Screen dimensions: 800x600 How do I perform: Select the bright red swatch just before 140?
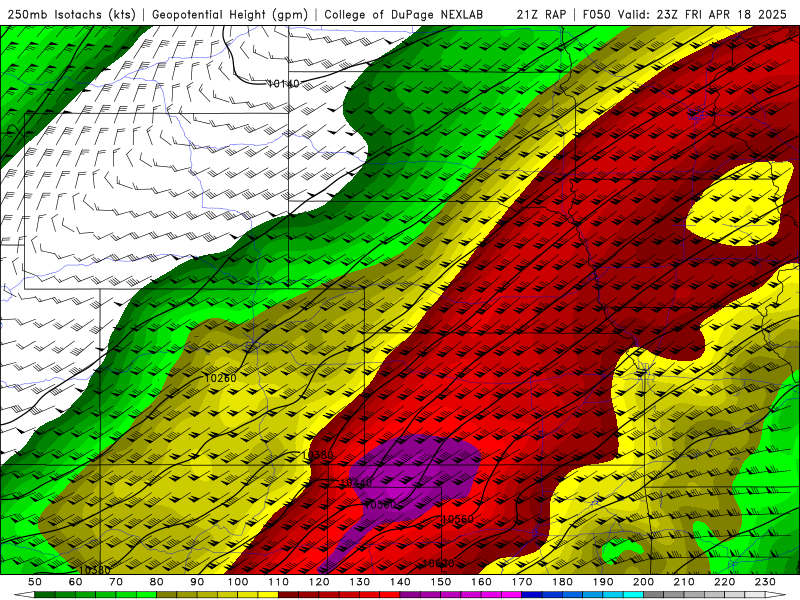click(x=390, y=595)
